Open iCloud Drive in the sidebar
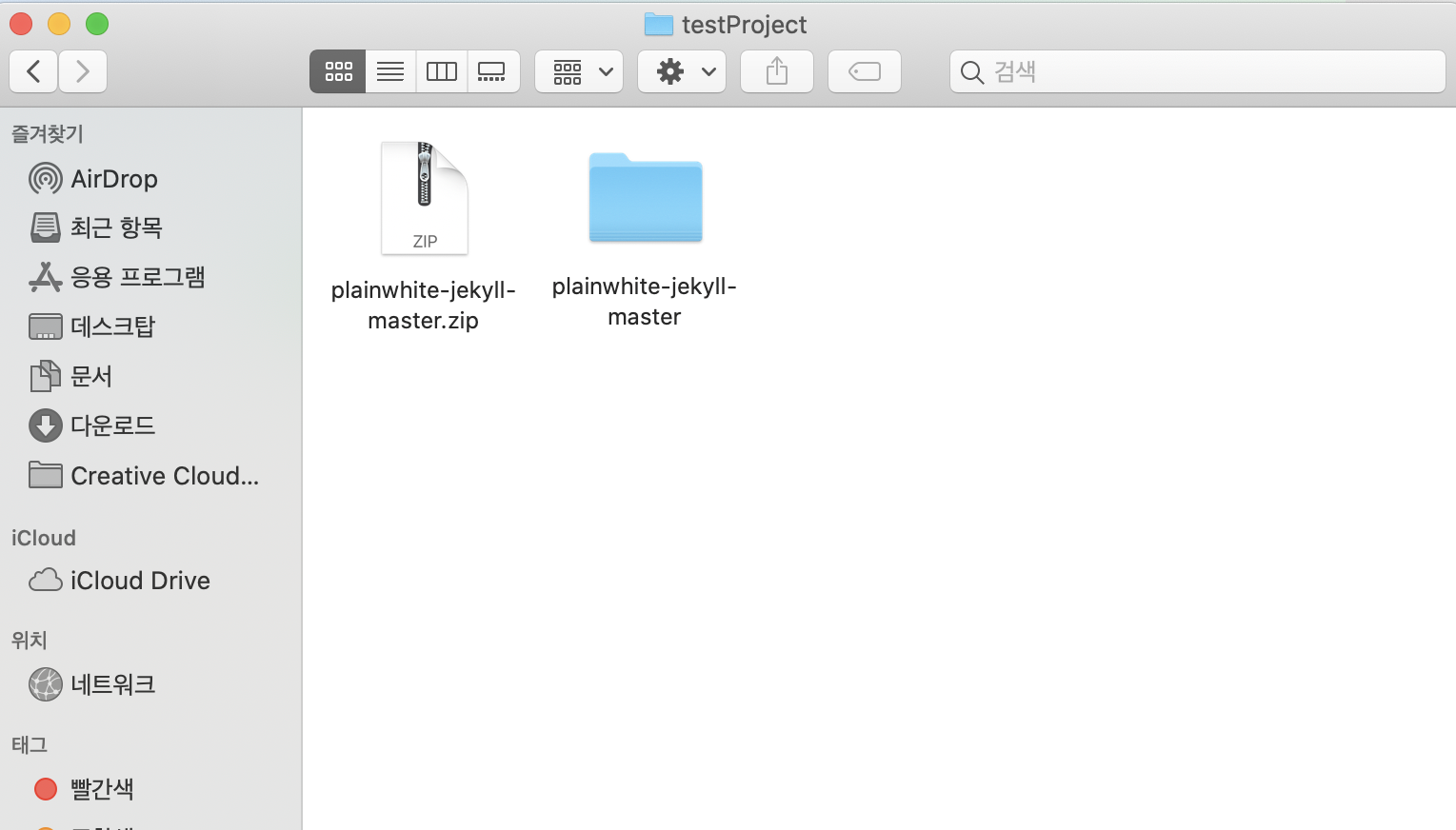 point(139,581)
